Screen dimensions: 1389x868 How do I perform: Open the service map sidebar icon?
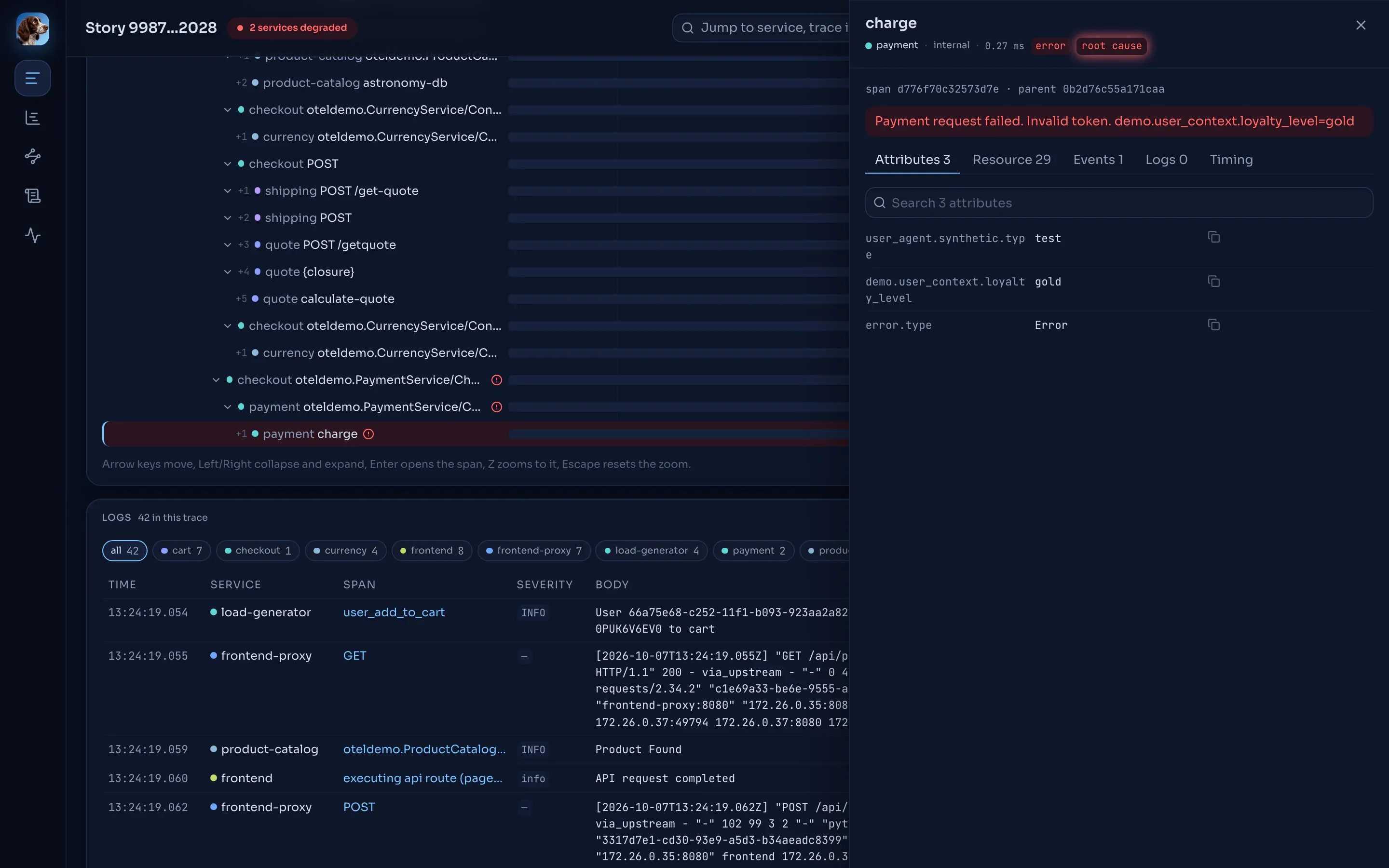tap(33, 156)
